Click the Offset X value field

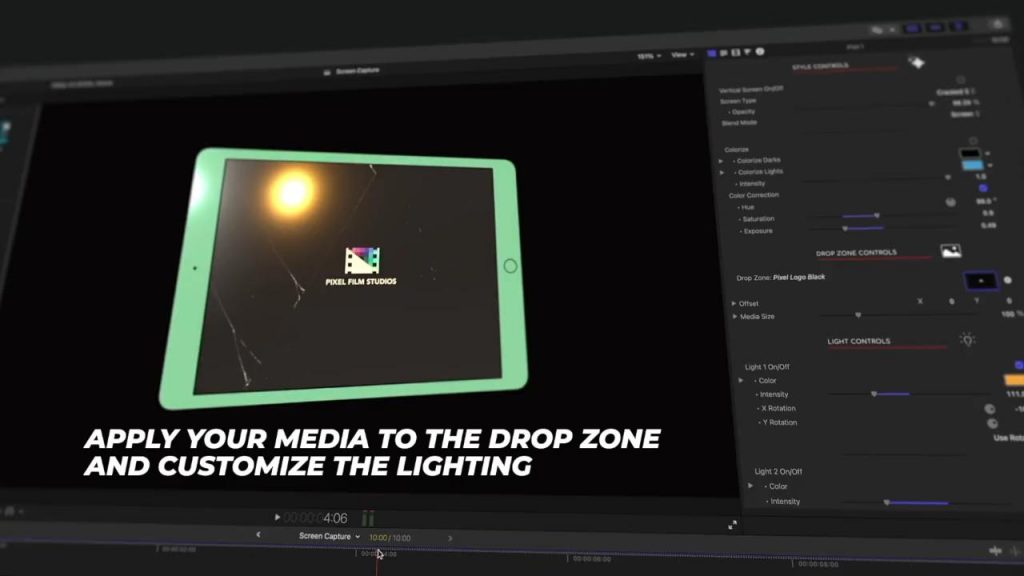click(x=951, y=301)
